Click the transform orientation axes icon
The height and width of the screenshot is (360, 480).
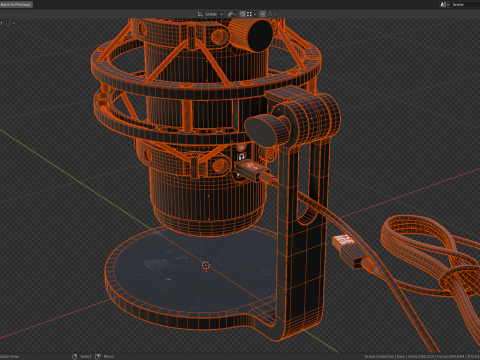(x=200, y=14)
